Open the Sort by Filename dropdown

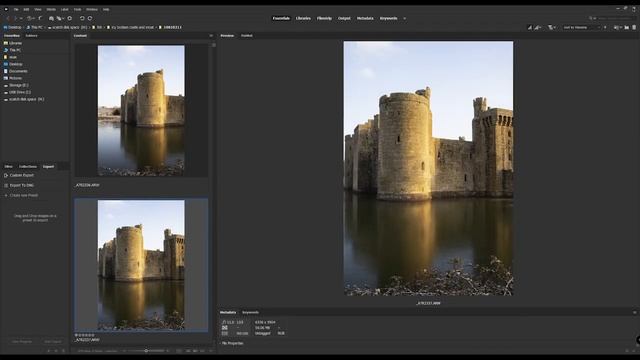click(581, 27)
